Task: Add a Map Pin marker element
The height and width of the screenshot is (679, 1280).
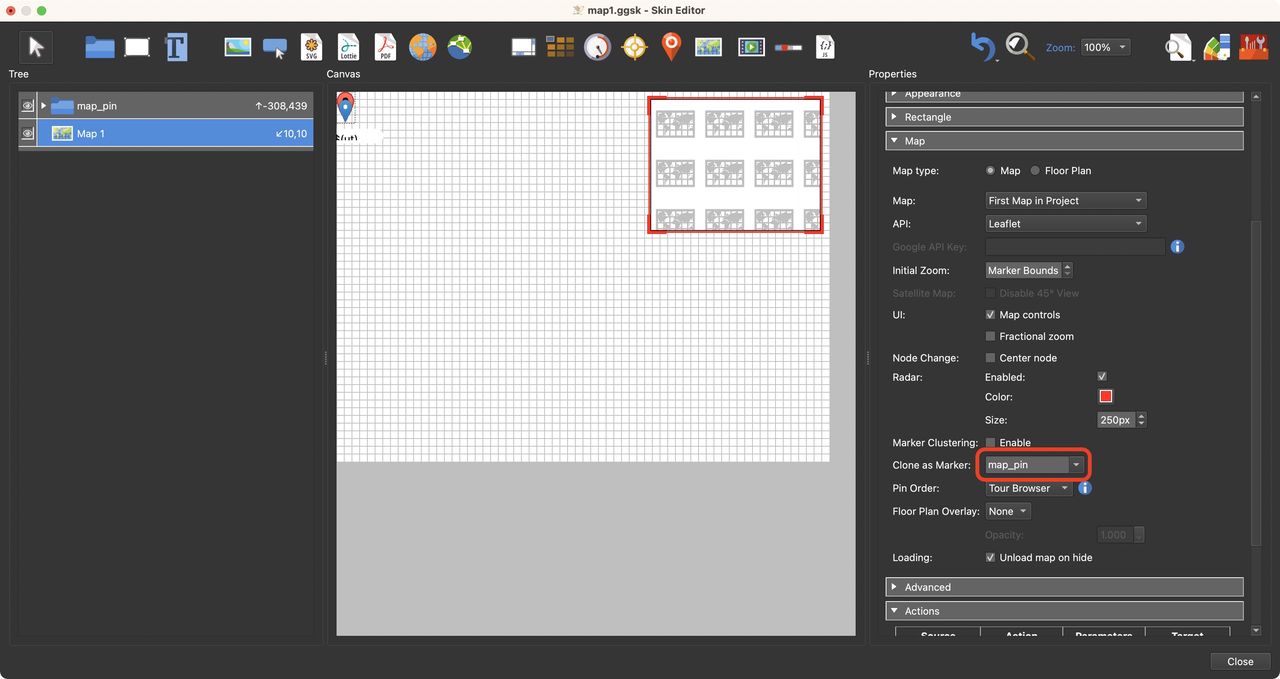Action: (x=671, y=46)
